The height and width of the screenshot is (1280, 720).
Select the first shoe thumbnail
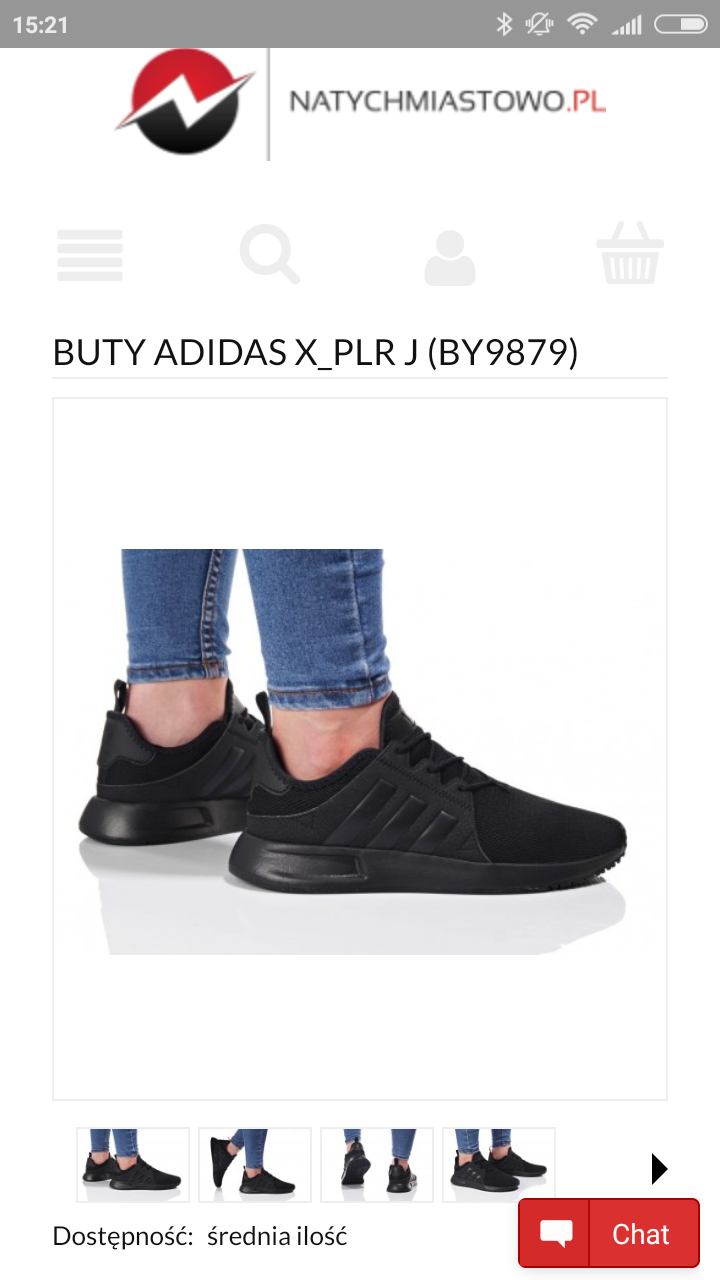133,1164
